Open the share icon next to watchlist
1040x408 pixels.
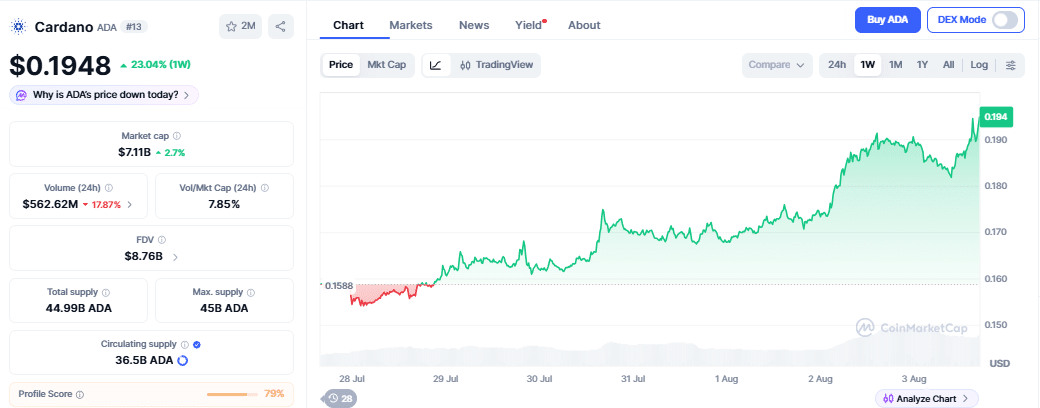click(x=281, y=27)
